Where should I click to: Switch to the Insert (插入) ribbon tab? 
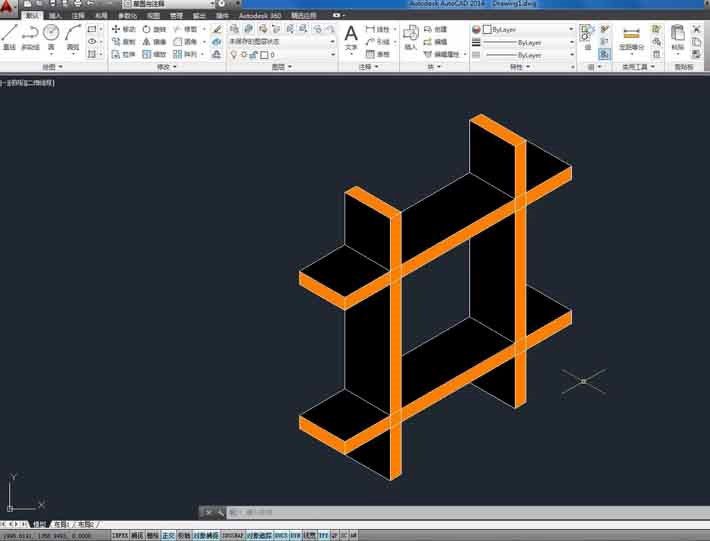pyautogui.click(x=55, y=16)
